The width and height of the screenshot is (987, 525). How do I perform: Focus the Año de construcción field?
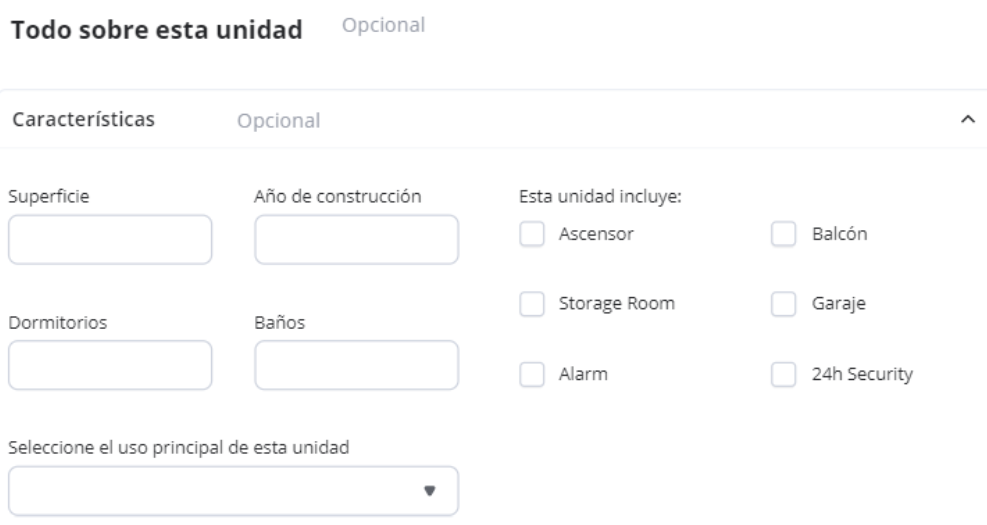356,240
